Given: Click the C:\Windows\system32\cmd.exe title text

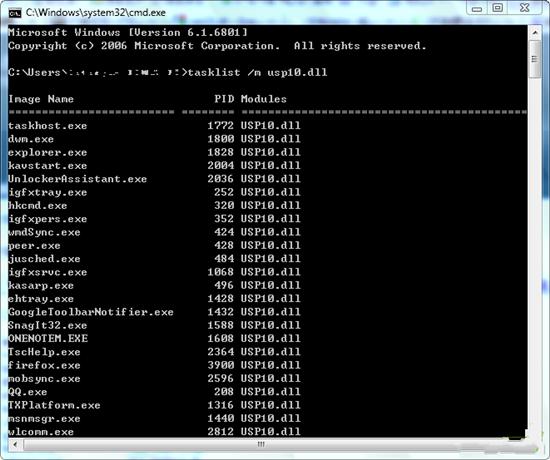Looking at the screenshot, I should click(96, 13).
